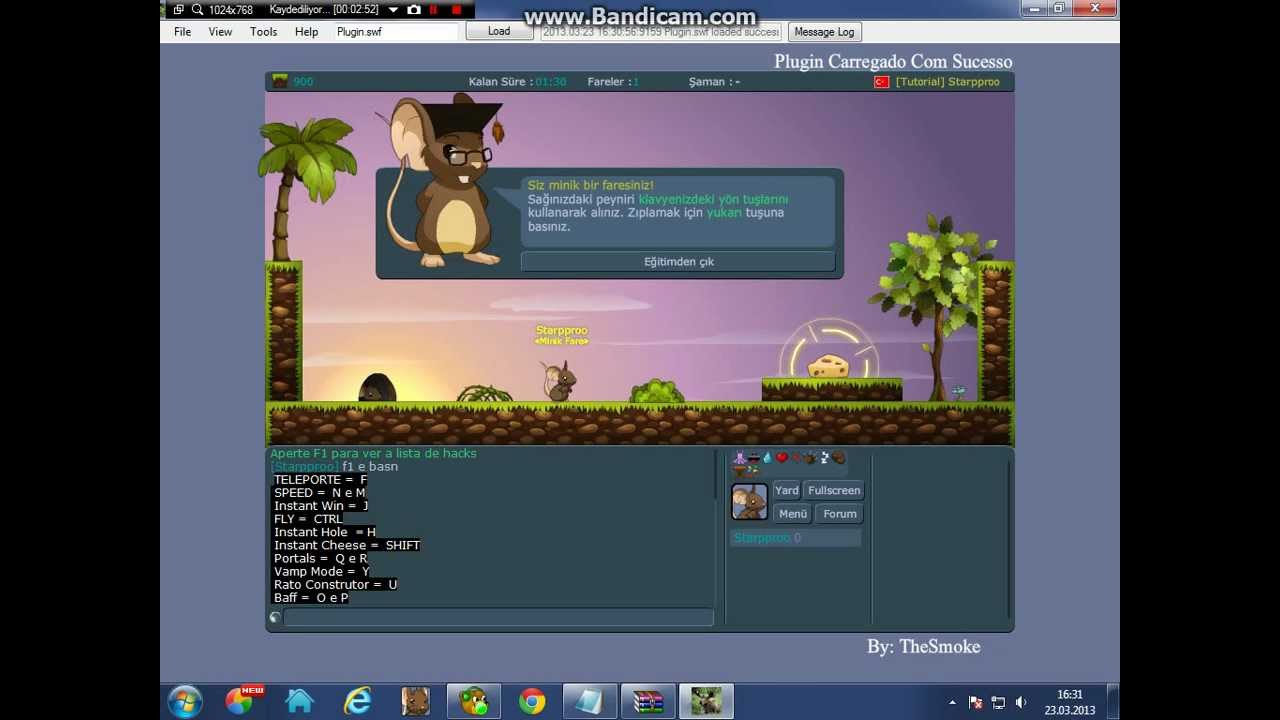
Task: Click the network tray icon
Action: coord(998,702)
